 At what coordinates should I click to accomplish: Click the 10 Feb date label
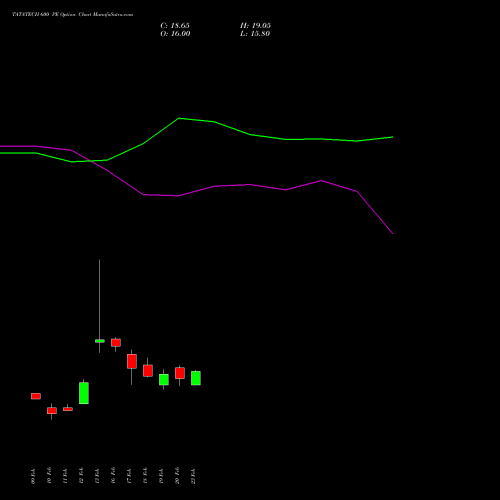[x=49, y=476]
